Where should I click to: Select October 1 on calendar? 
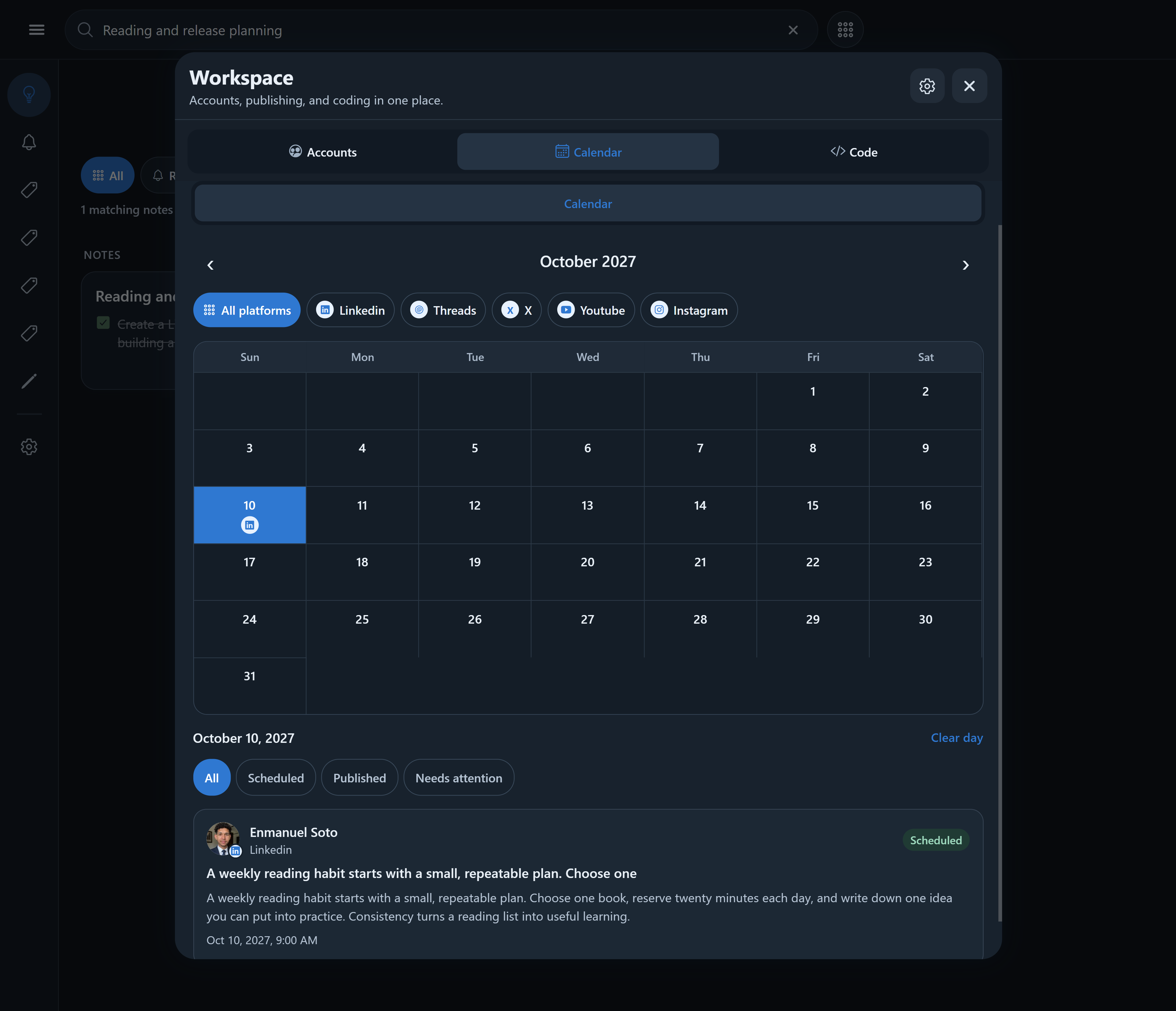click(813, 401)
